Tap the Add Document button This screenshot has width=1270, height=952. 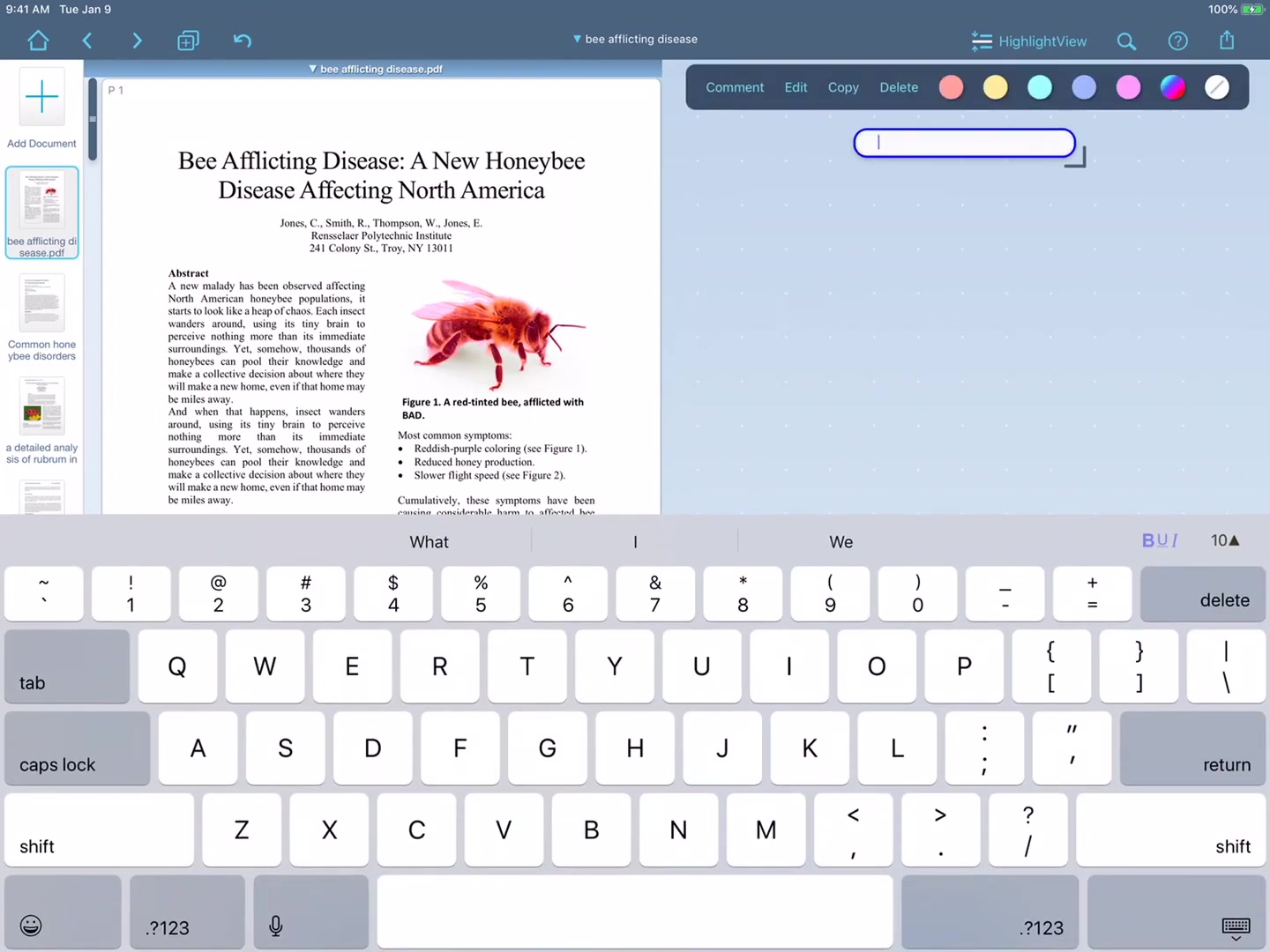pos(41,97)
